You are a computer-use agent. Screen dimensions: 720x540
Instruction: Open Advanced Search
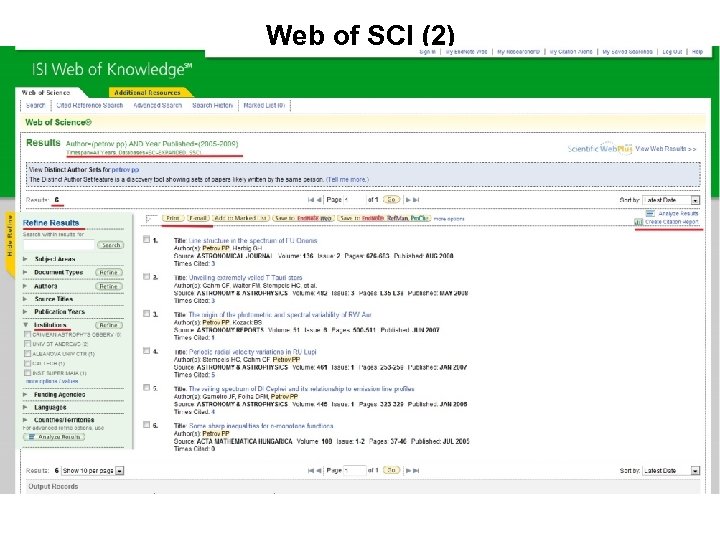point(158,106)
